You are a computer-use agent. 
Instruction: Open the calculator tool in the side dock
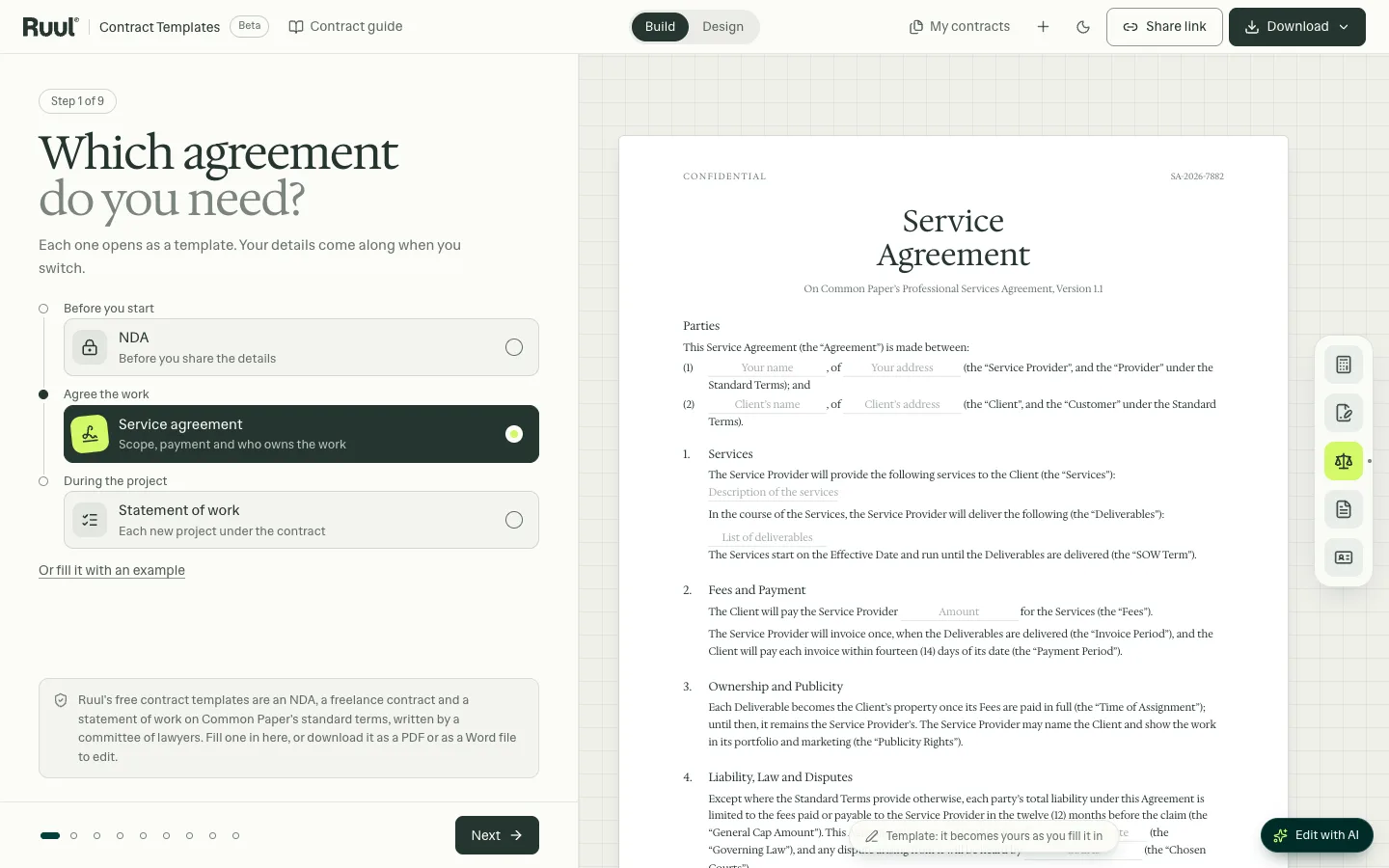(x=1344, y=365)
